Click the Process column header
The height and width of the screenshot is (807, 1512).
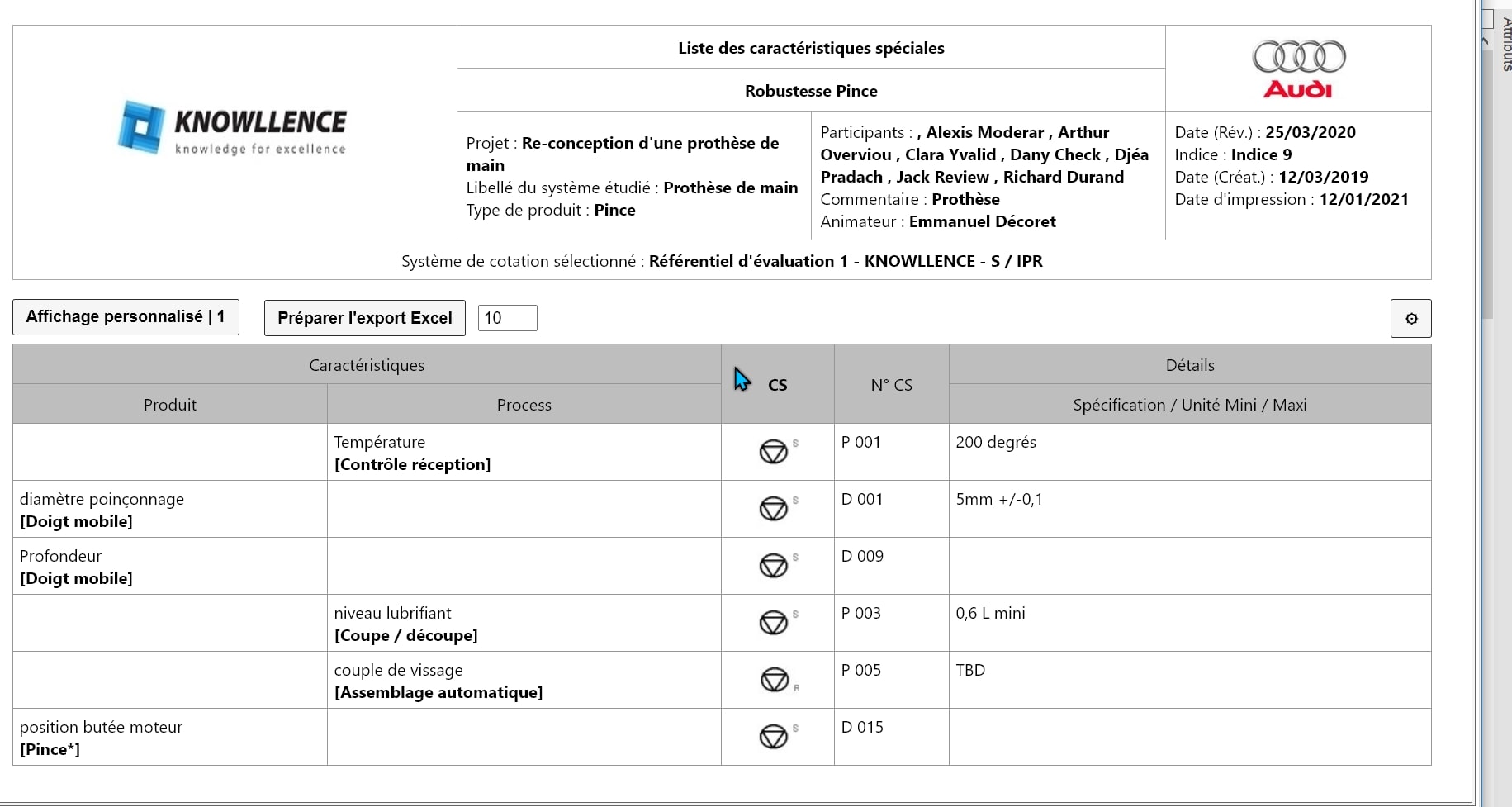[524, 405]
